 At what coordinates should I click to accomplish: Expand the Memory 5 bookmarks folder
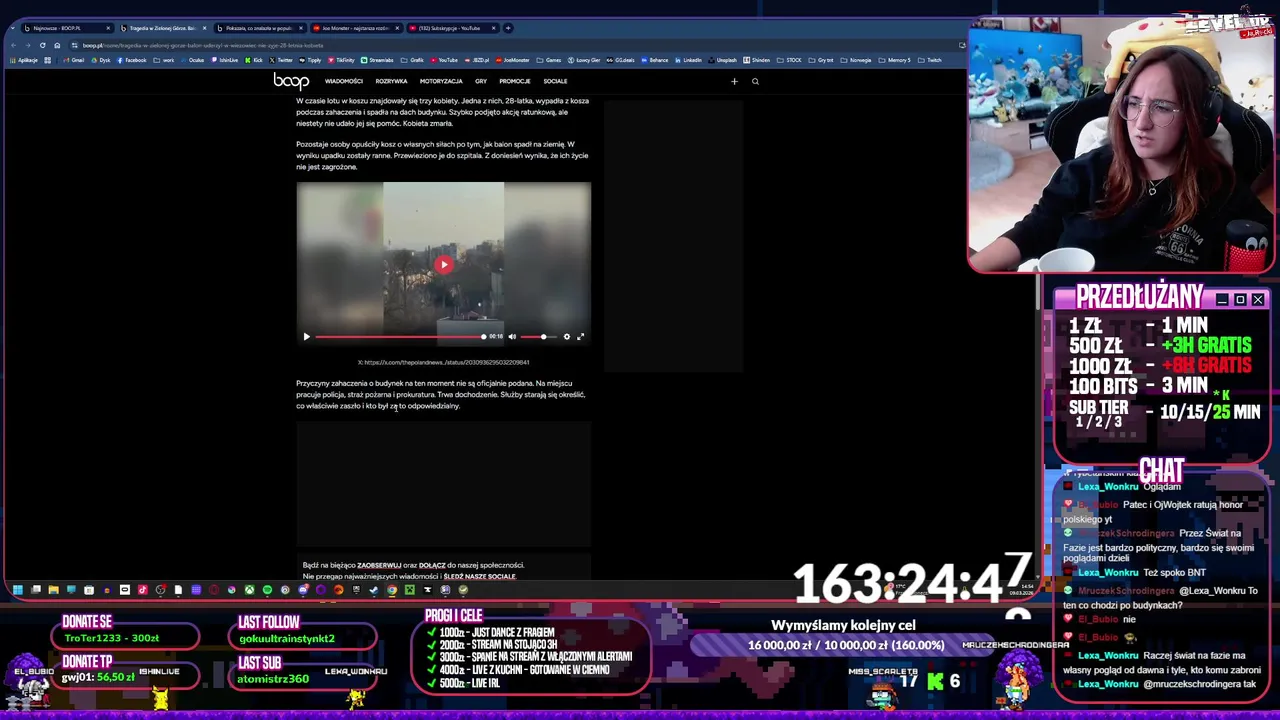(x=894, y=60)
